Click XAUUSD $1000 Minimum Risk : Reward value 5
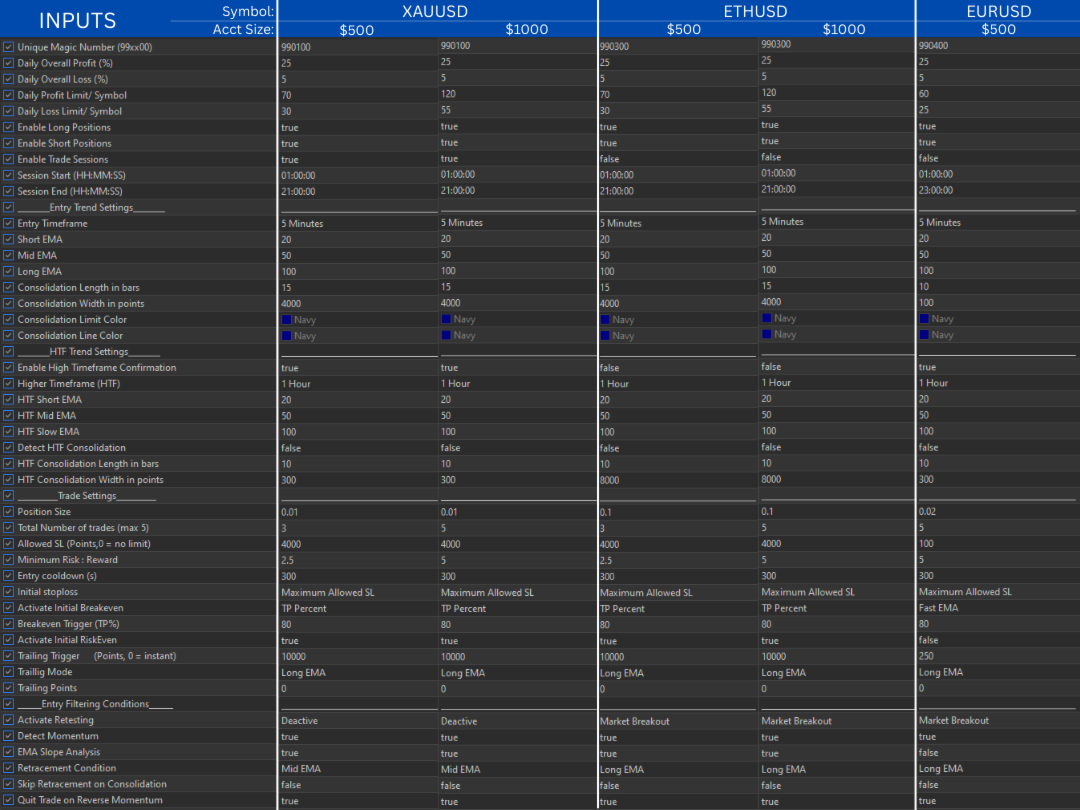The width and height of the screenshot is (1080, 810). (x=444, y=560)
